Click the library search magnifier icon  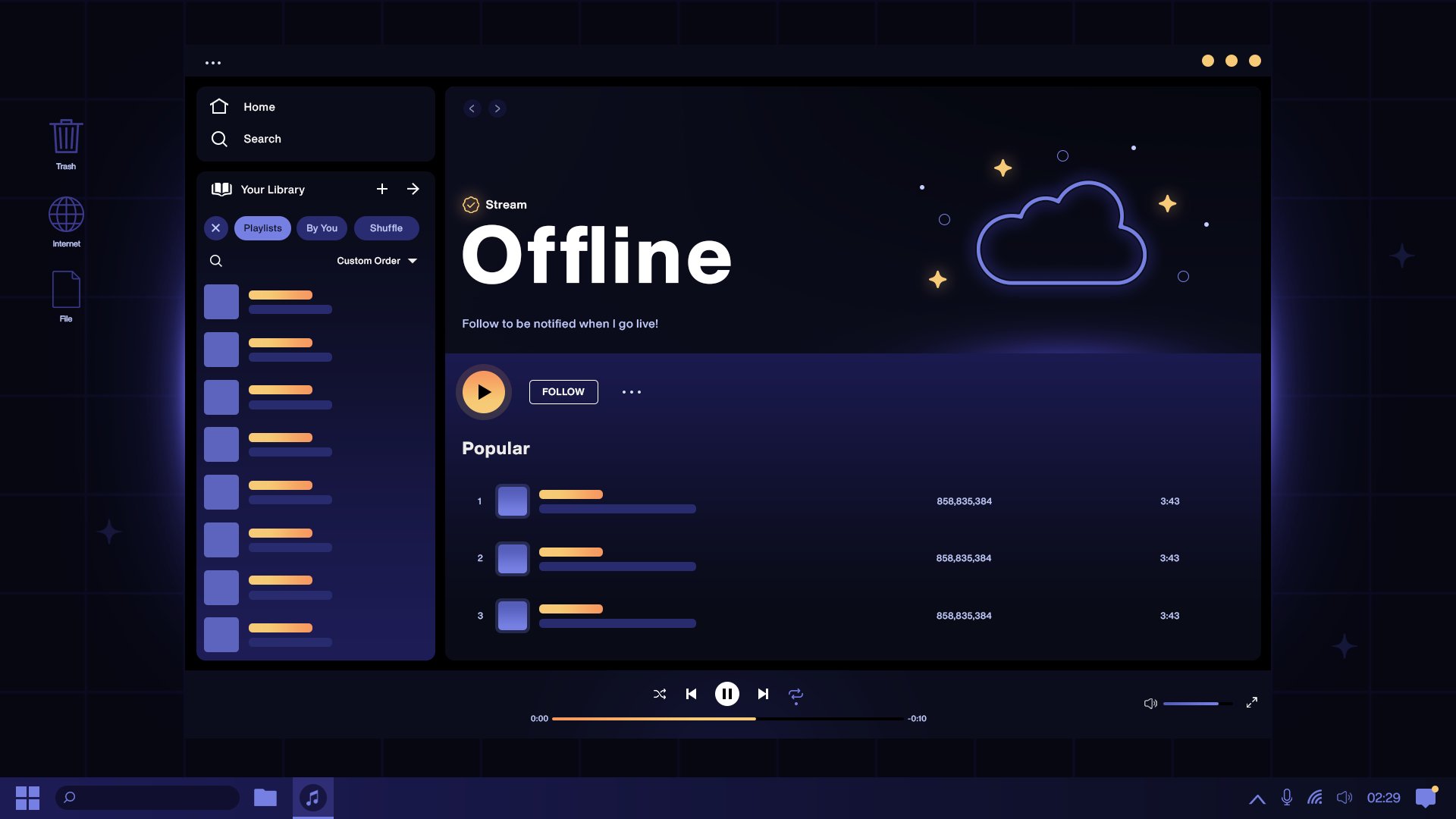(x=216, y=261)
